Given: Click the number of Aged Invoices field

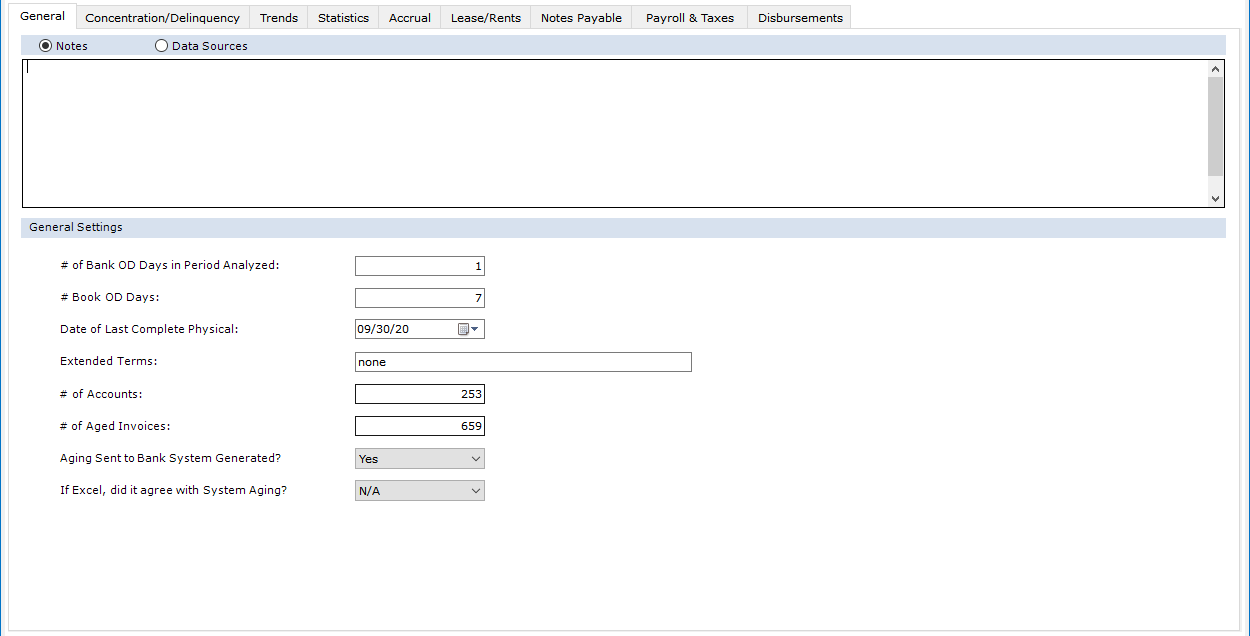Looking at the screenshot, I should point(420,426).
